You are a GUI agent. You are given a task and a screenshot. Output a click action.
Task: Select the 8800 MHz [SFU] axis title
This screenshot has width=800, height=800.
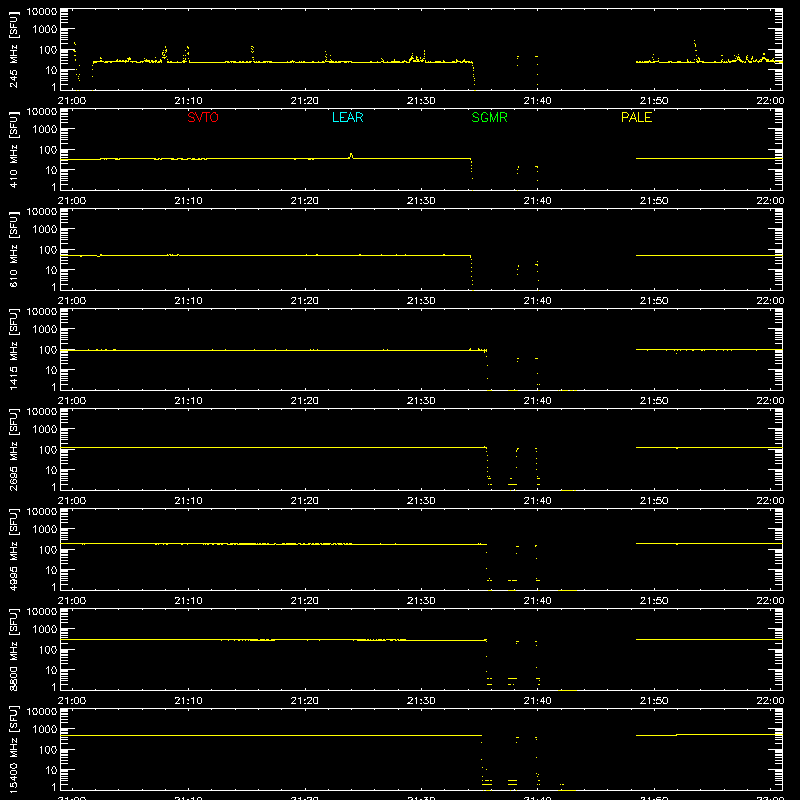point(13,650)
